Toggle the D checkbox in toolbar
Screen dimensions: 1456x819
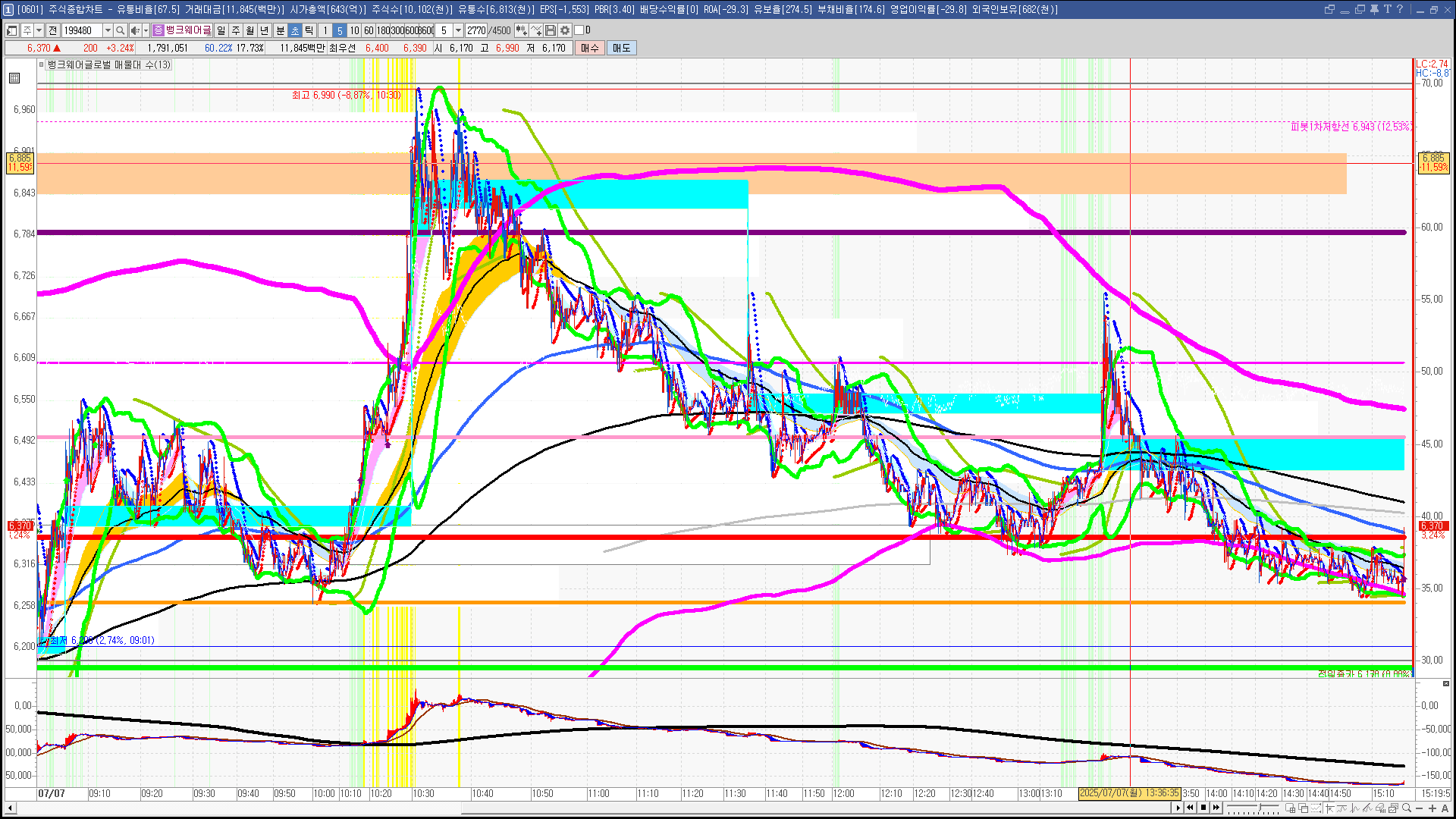coord(579,30)
